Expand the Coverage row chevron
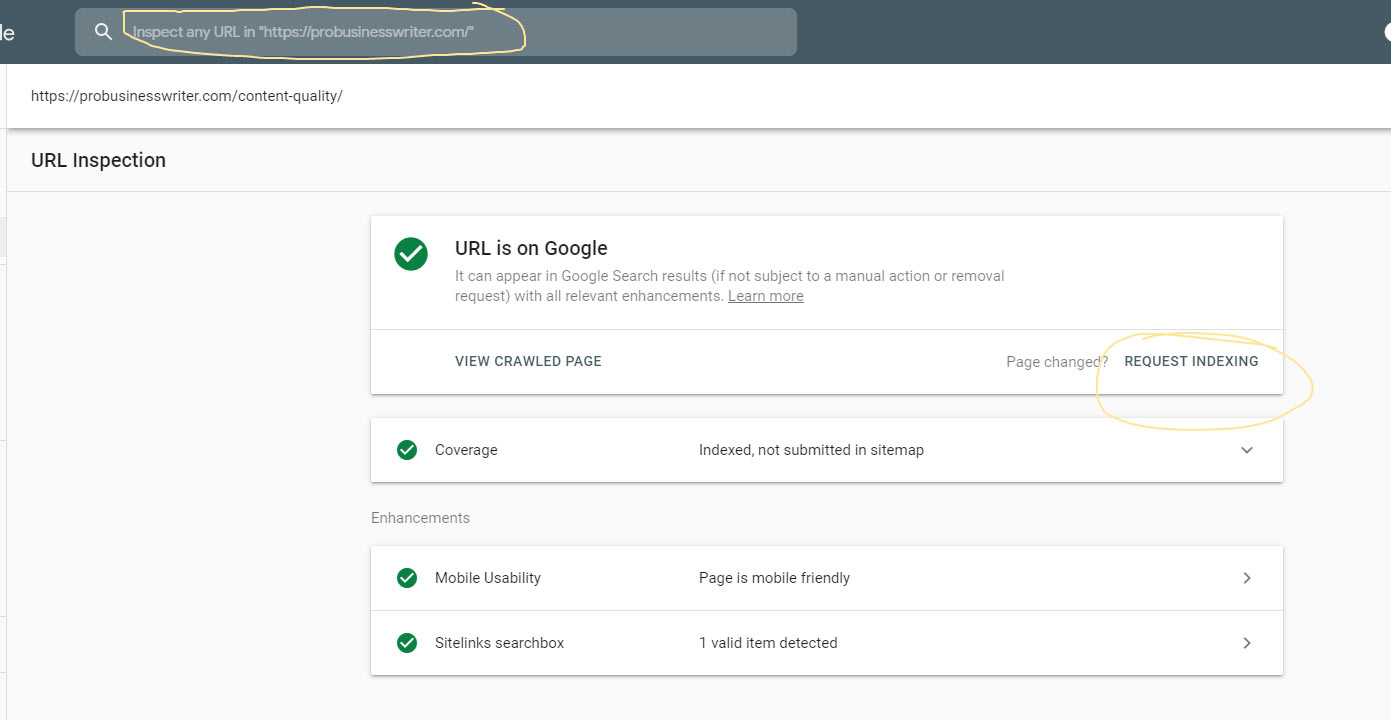1391x720 pixels. click(1247, 450)
